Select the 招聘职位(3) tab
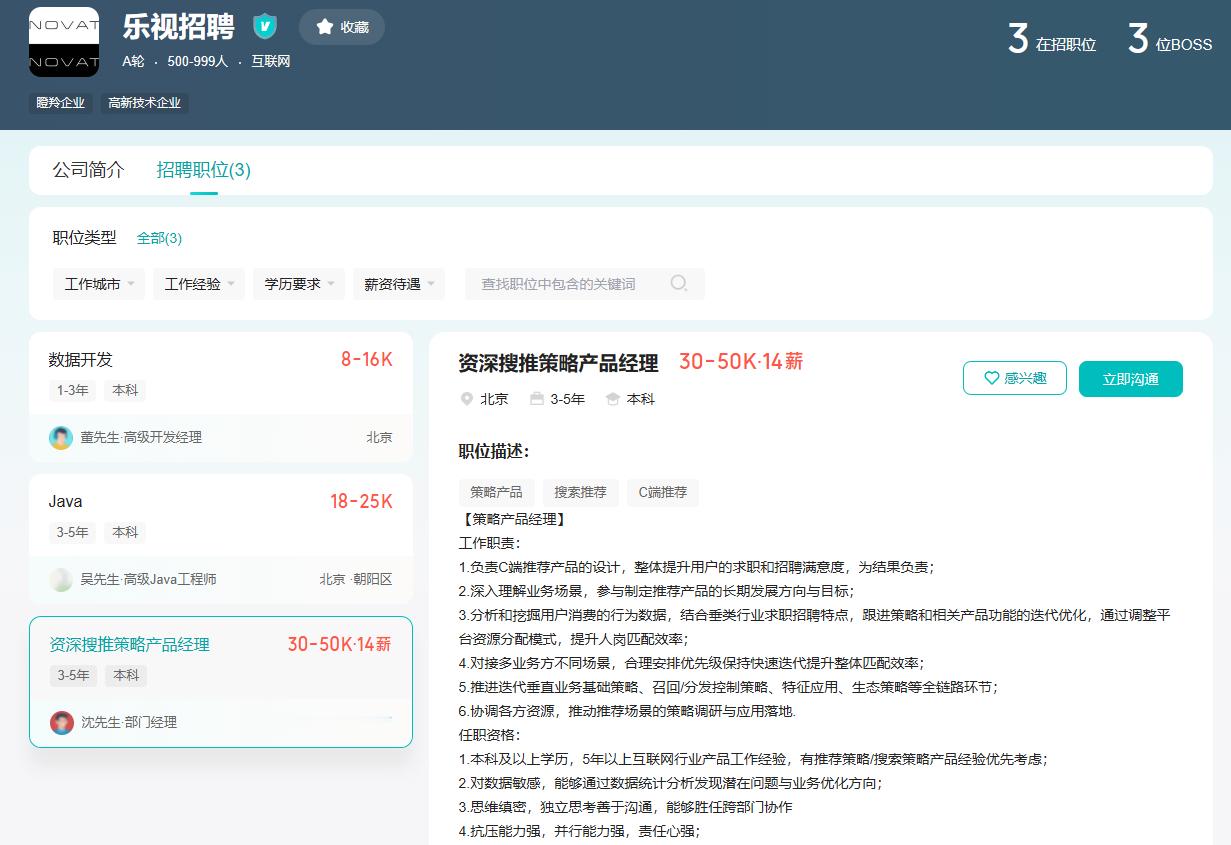Image resolution: width=1231 pixels, height=845 pixels. tap(203, 170)
